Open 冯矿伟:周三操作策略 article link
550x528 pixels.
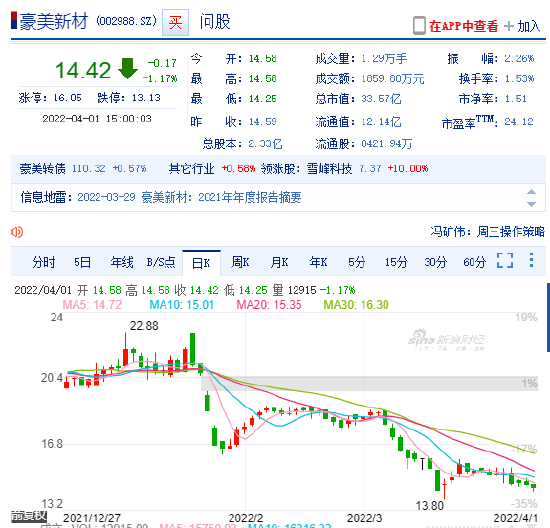point(488,232)
